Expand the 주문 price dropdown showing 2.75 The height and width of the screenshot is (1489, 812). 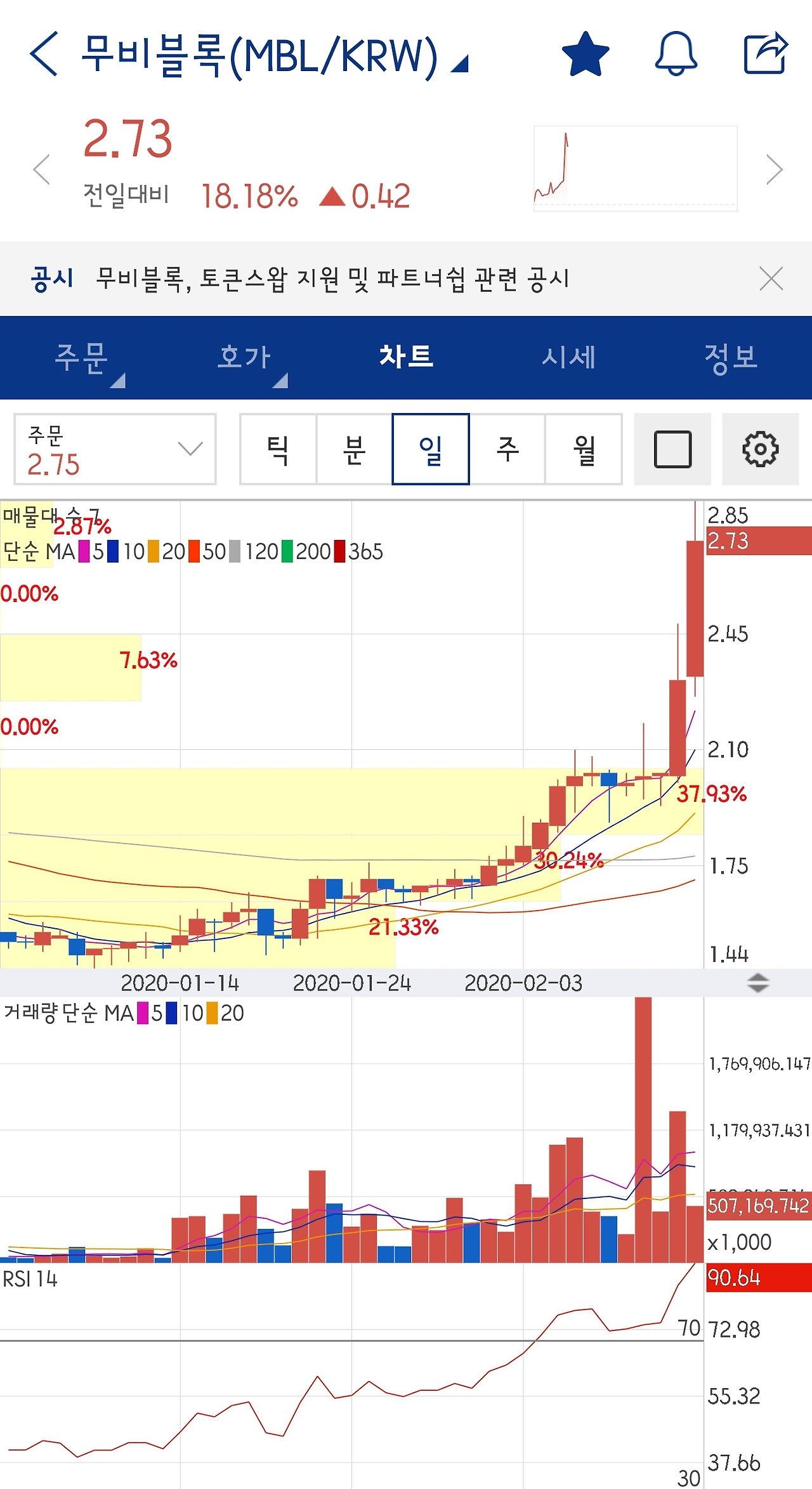point(115,449)
